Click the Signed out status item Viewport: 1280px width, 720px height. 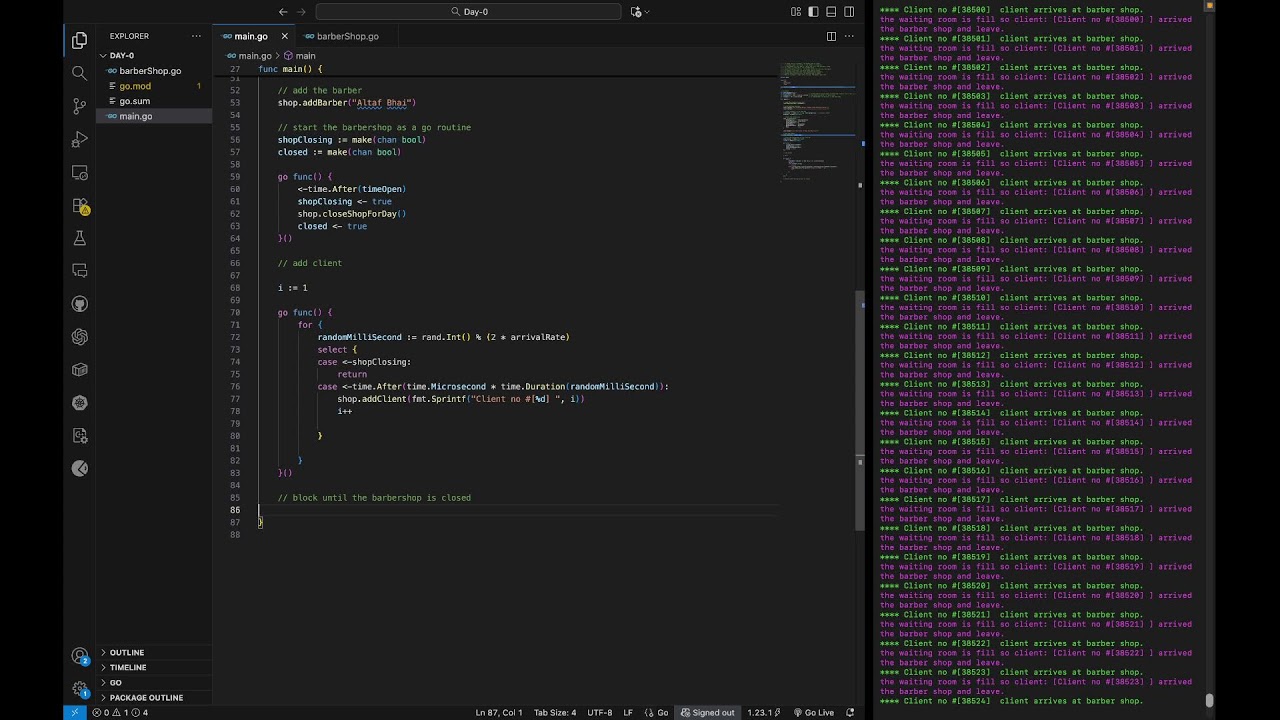click(x=707, y=712)
